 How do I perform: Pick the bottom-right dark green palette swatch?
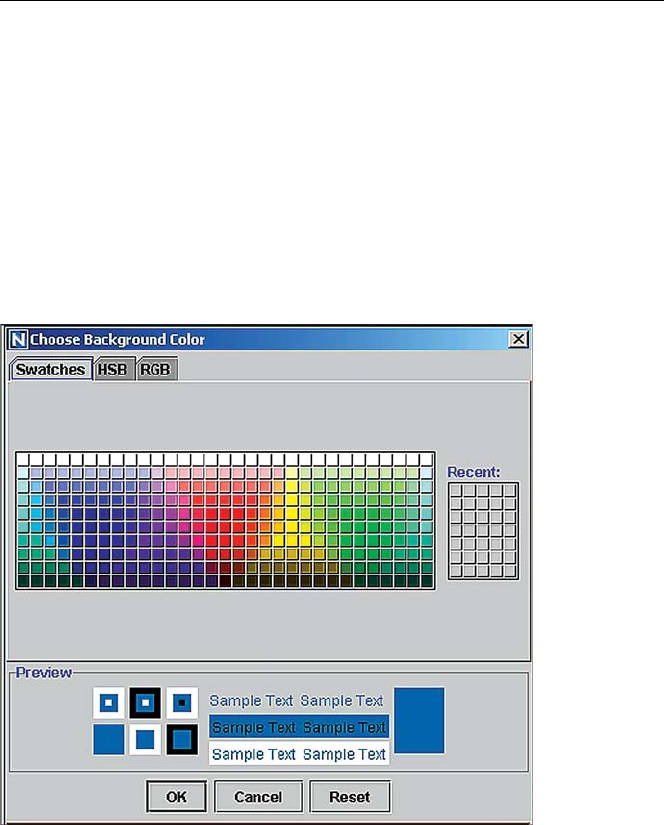pyautogui.click(x=426, y=581)
